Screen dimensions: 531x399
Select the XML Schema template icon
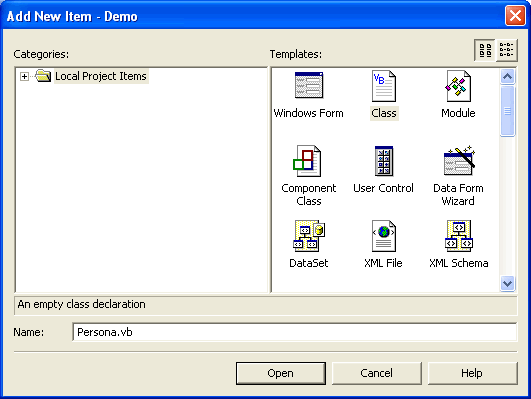(x=459, y=236)
